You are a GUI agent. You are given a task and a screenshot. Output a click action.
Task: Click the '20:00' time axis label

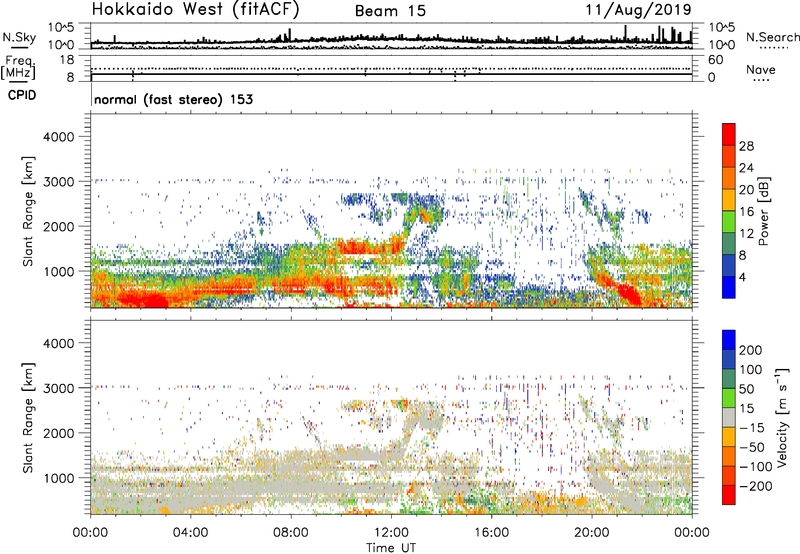tap(591, 533)
